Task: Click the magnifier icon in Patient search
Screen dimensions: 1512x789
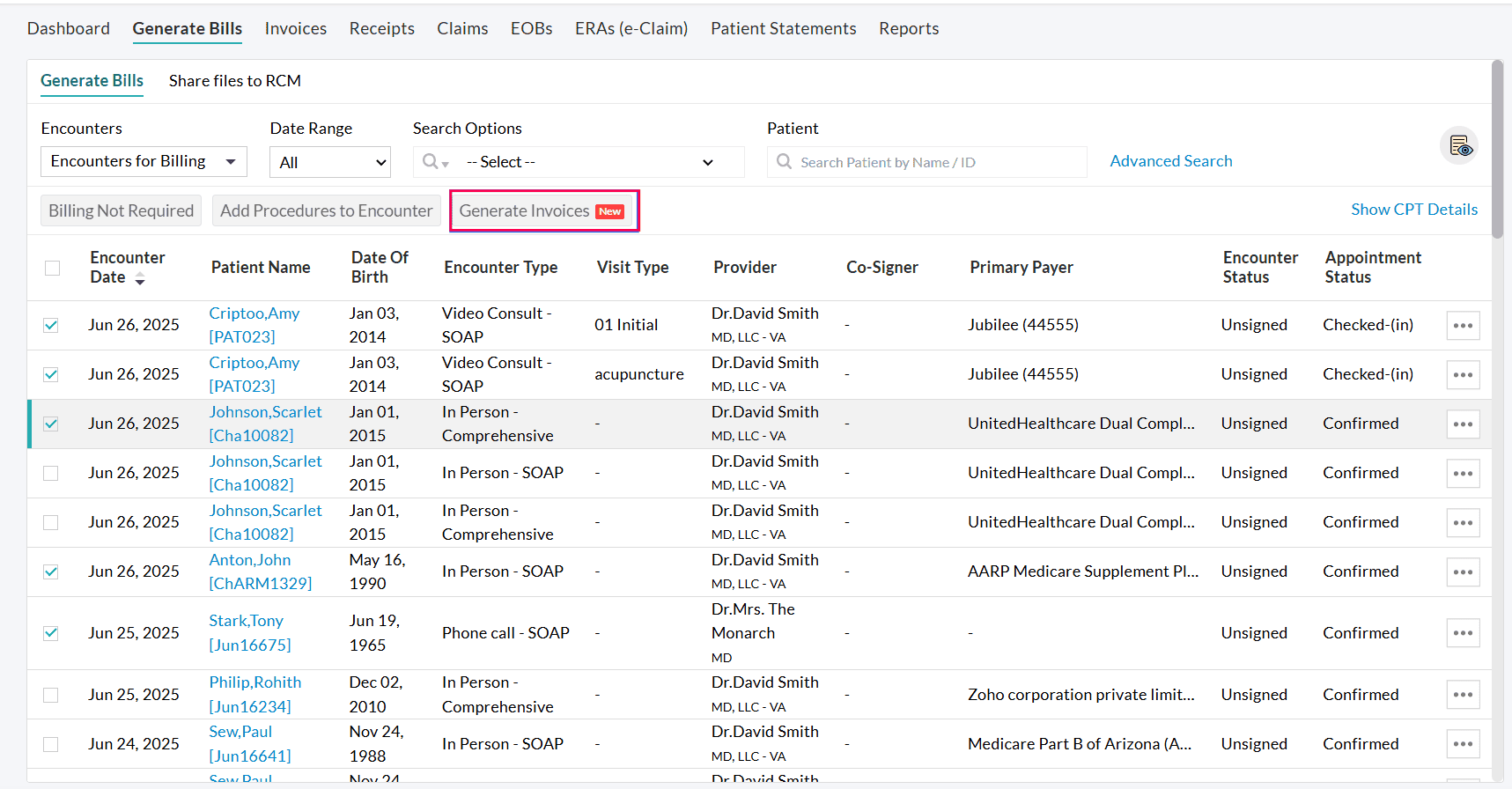Action: [784, 162]
